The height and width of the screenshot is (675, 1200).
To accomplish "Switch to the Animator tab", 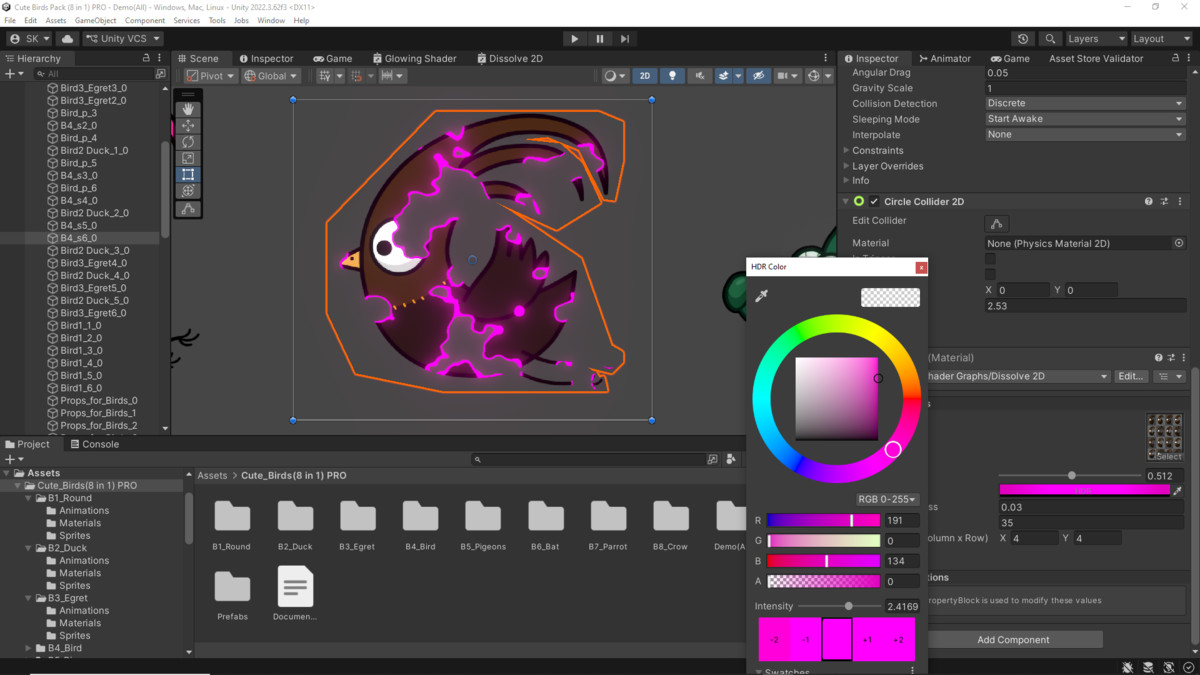I will click(x=945, y=58).
